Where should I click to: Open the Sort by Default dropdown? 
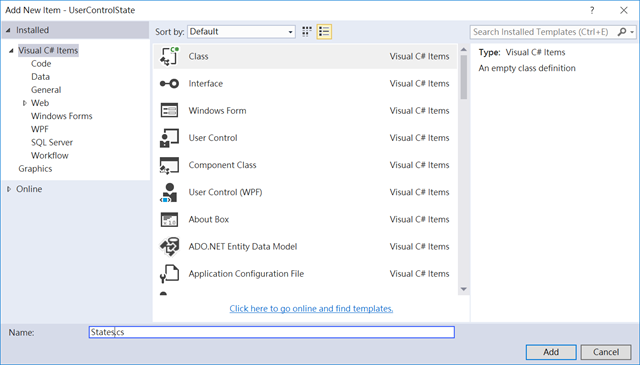click(241, 32)
